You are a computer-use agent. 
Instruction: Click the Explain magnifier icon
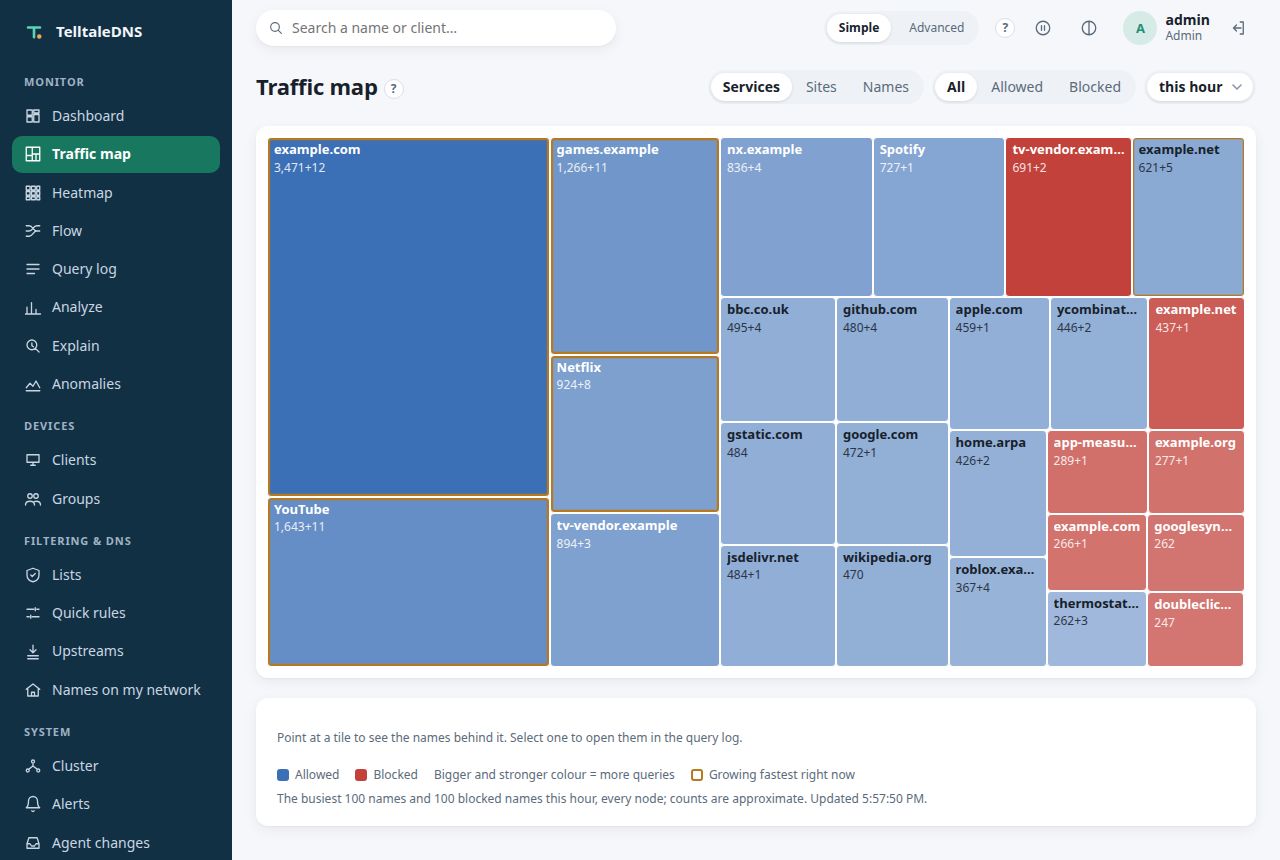tap(33, 346)
